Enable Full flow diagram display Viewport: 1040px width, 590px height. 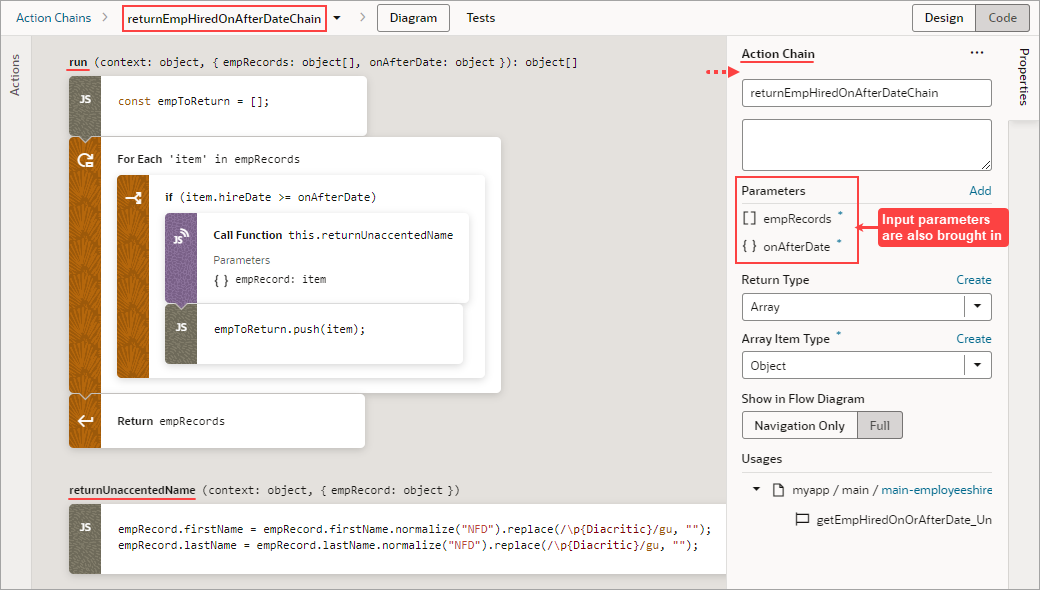tap(880, 425)
